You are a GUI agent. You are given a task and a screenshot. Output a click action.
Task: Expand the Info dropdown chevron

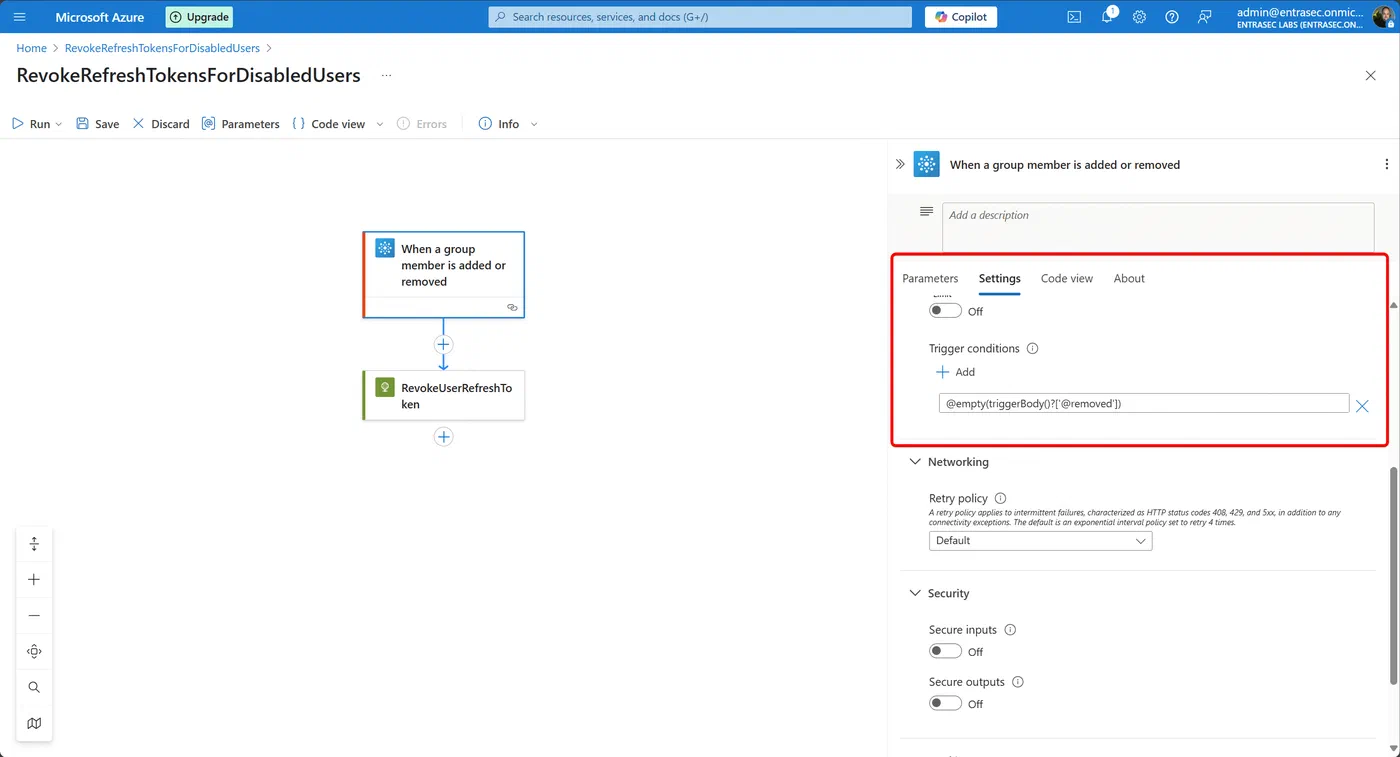[x=534, y=124]
